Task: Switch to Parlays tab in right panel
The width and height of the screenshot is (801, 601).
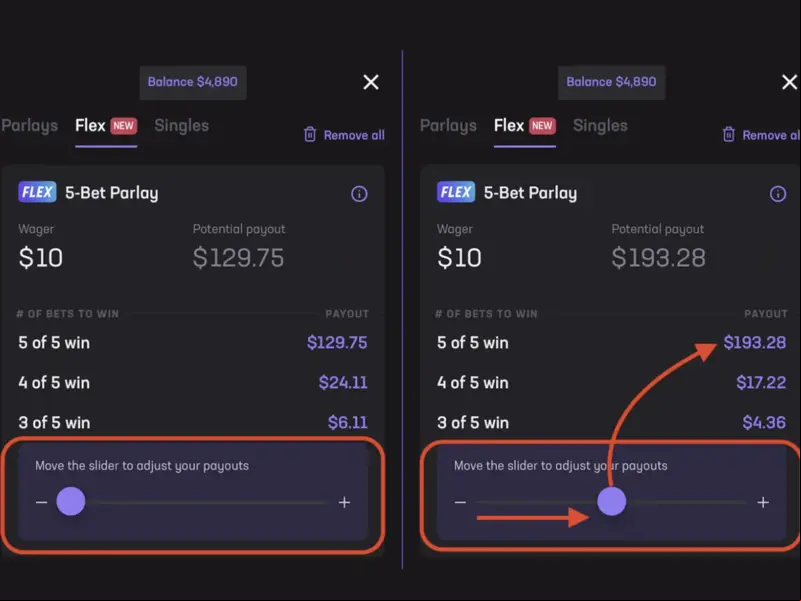Action: coord(448,126)
